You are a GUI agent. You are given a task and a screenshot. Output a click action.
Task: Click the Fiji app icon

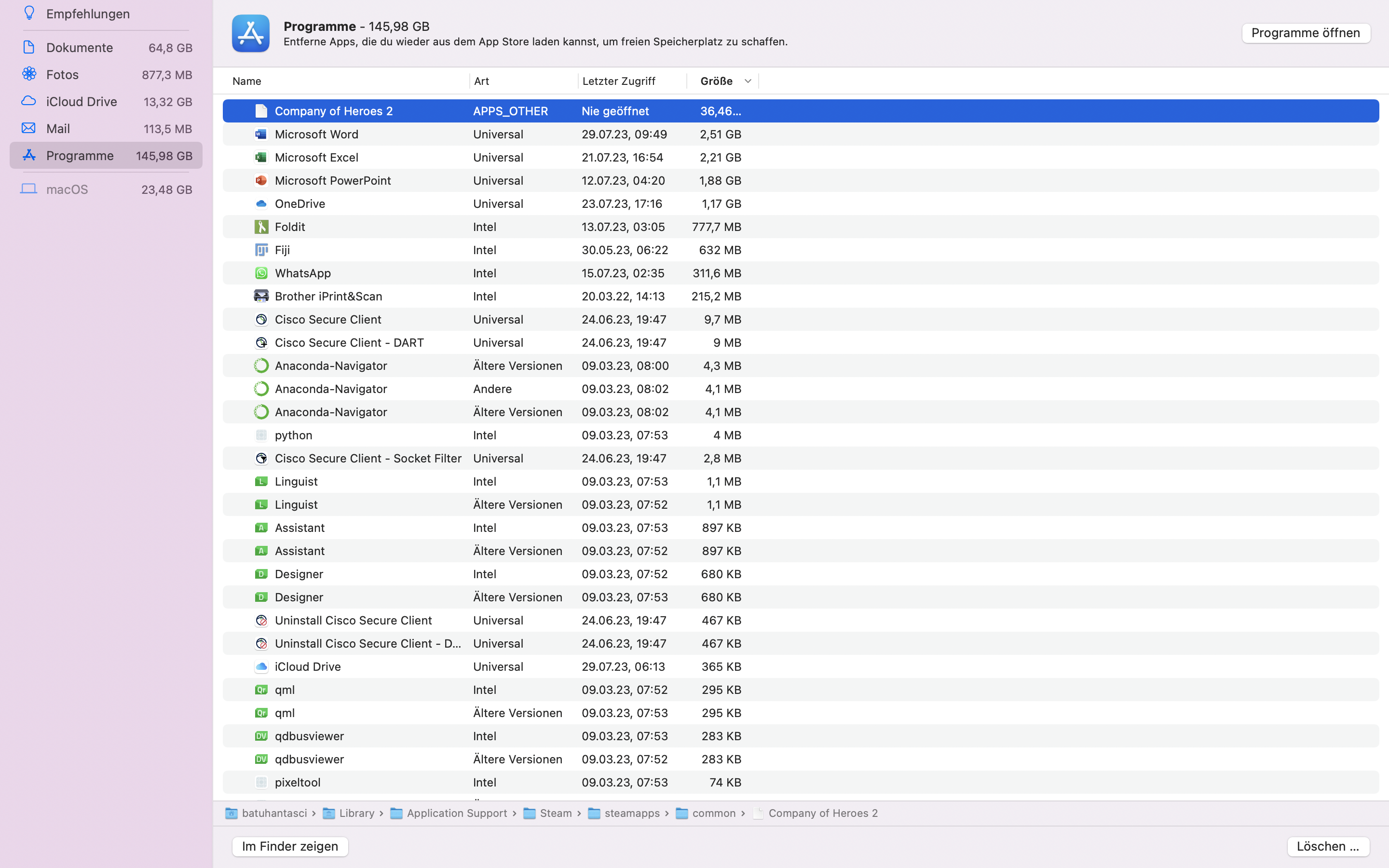click(261, 250)
